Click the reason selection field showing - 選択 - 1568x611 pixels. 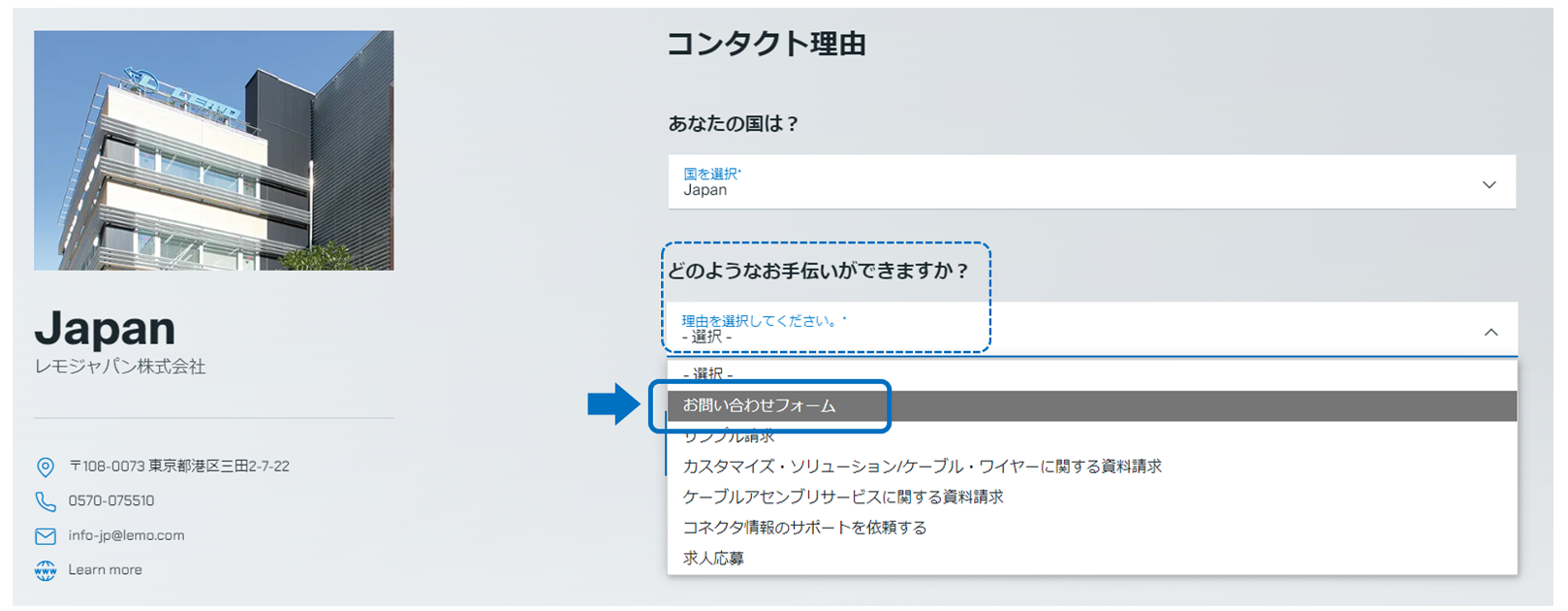[1091, 329]
